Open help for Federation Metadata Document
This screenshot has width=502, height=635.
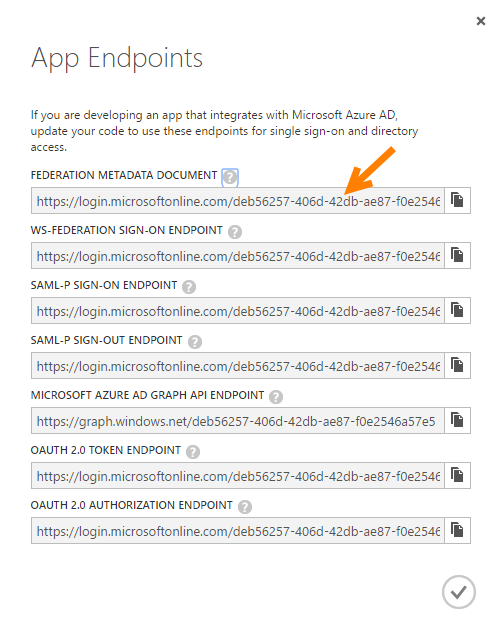coord(230,177)
